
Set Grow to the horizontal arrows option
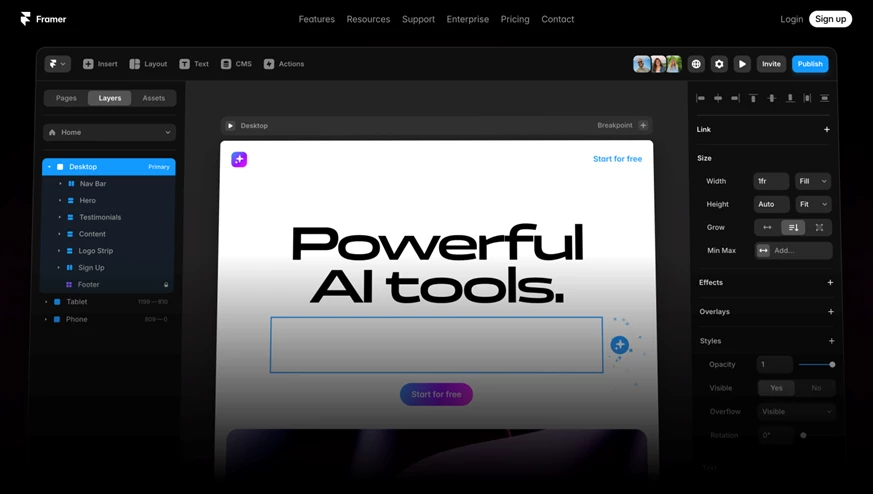click(767, 227)
